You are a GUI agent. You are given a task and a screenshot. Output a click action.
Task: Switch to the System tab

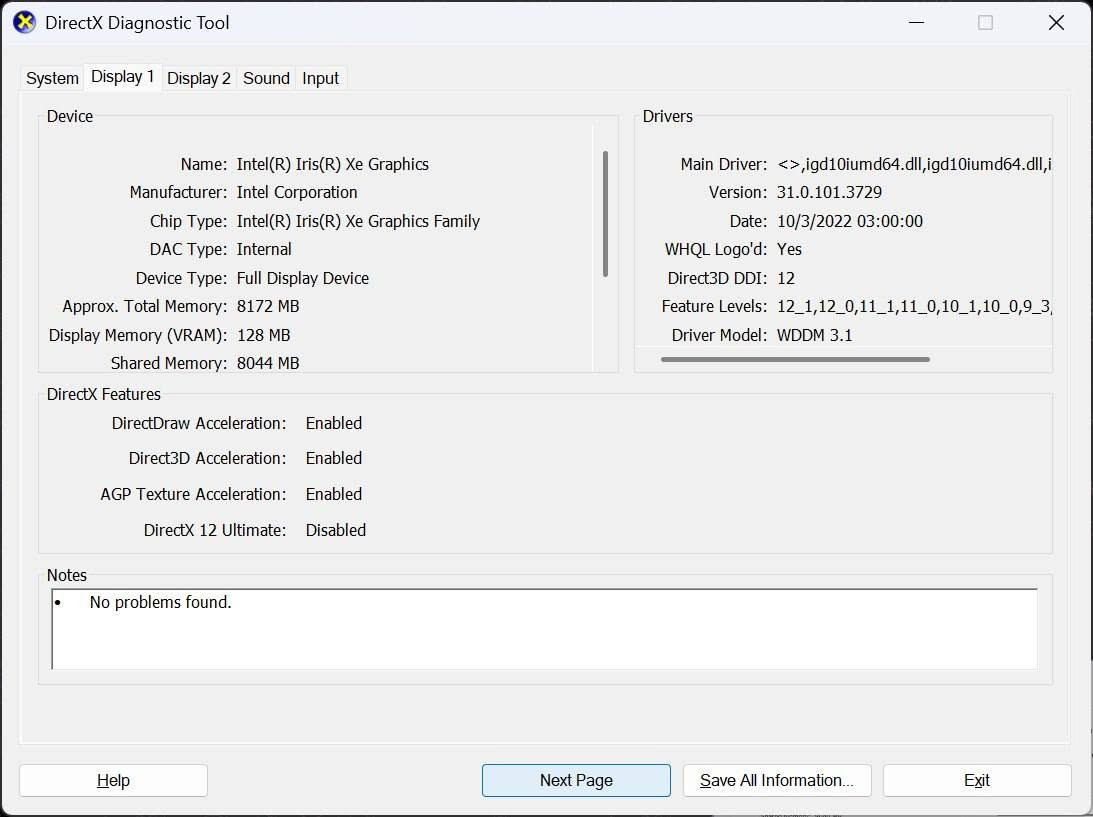52,78
